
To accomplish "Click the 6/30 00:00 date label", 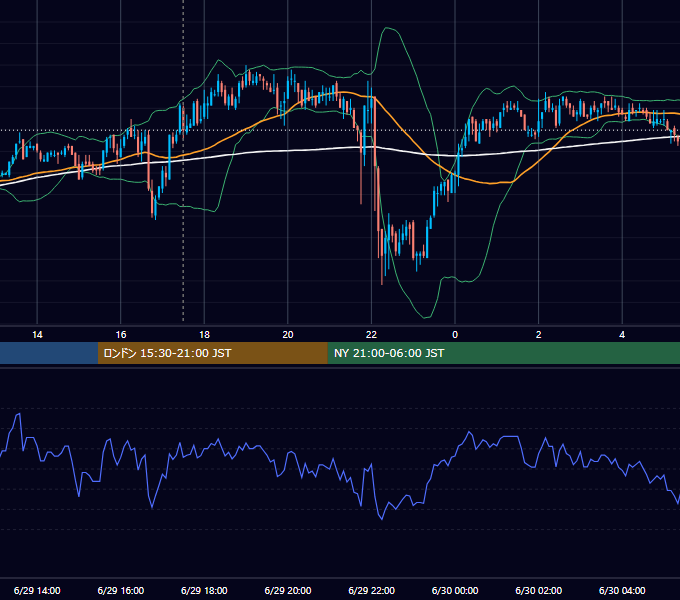I will click(455, 590).
